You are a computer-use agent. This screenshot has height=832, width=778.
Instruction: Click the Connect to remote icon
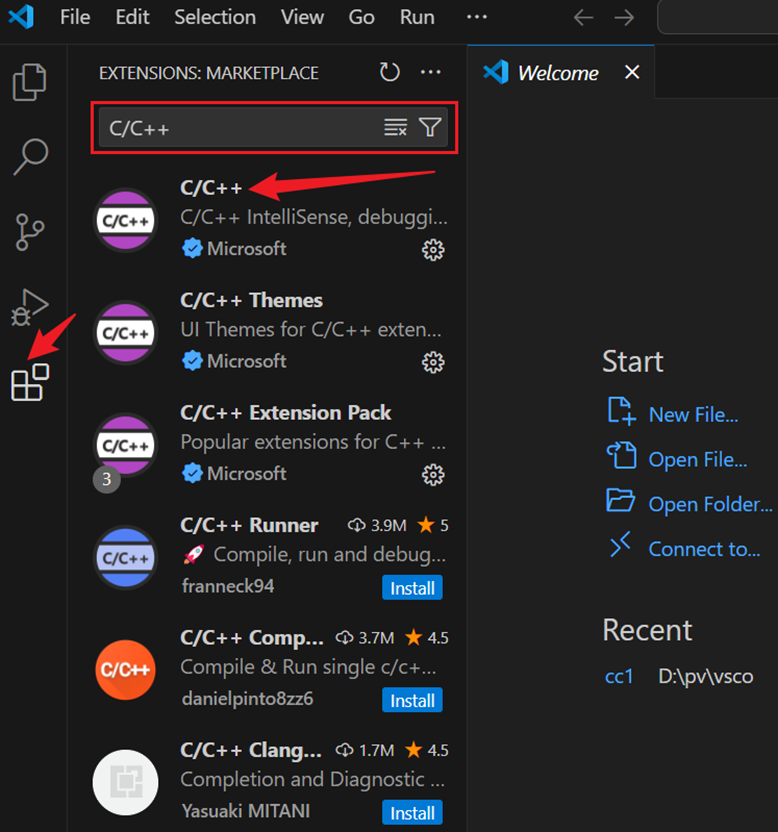coord(620,544)
